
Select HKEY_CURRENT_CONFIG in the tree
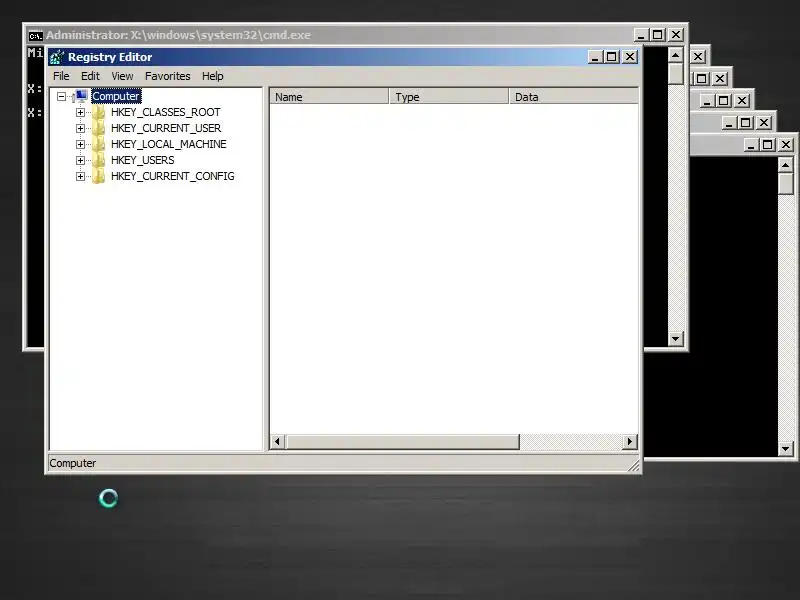point(172,176)
